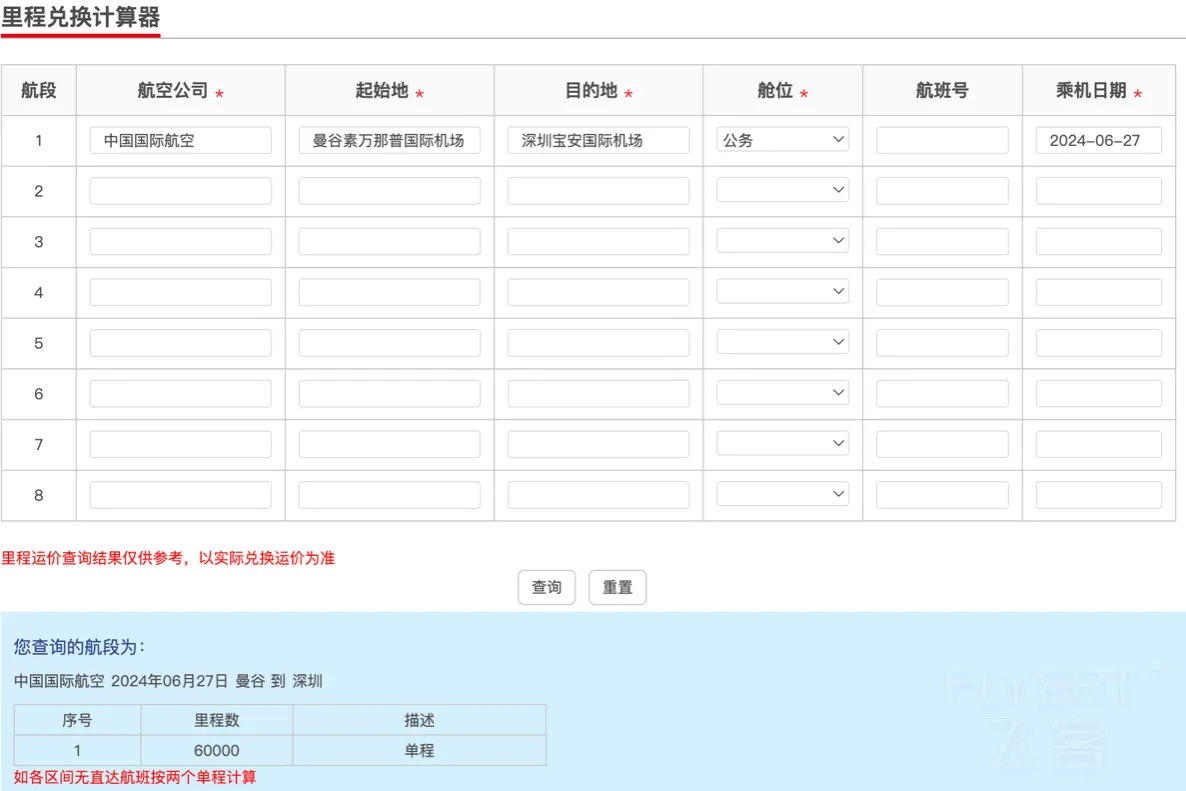Focus the origin field in row 6
Screen dimensions: 1186x791
coord(390,393)
